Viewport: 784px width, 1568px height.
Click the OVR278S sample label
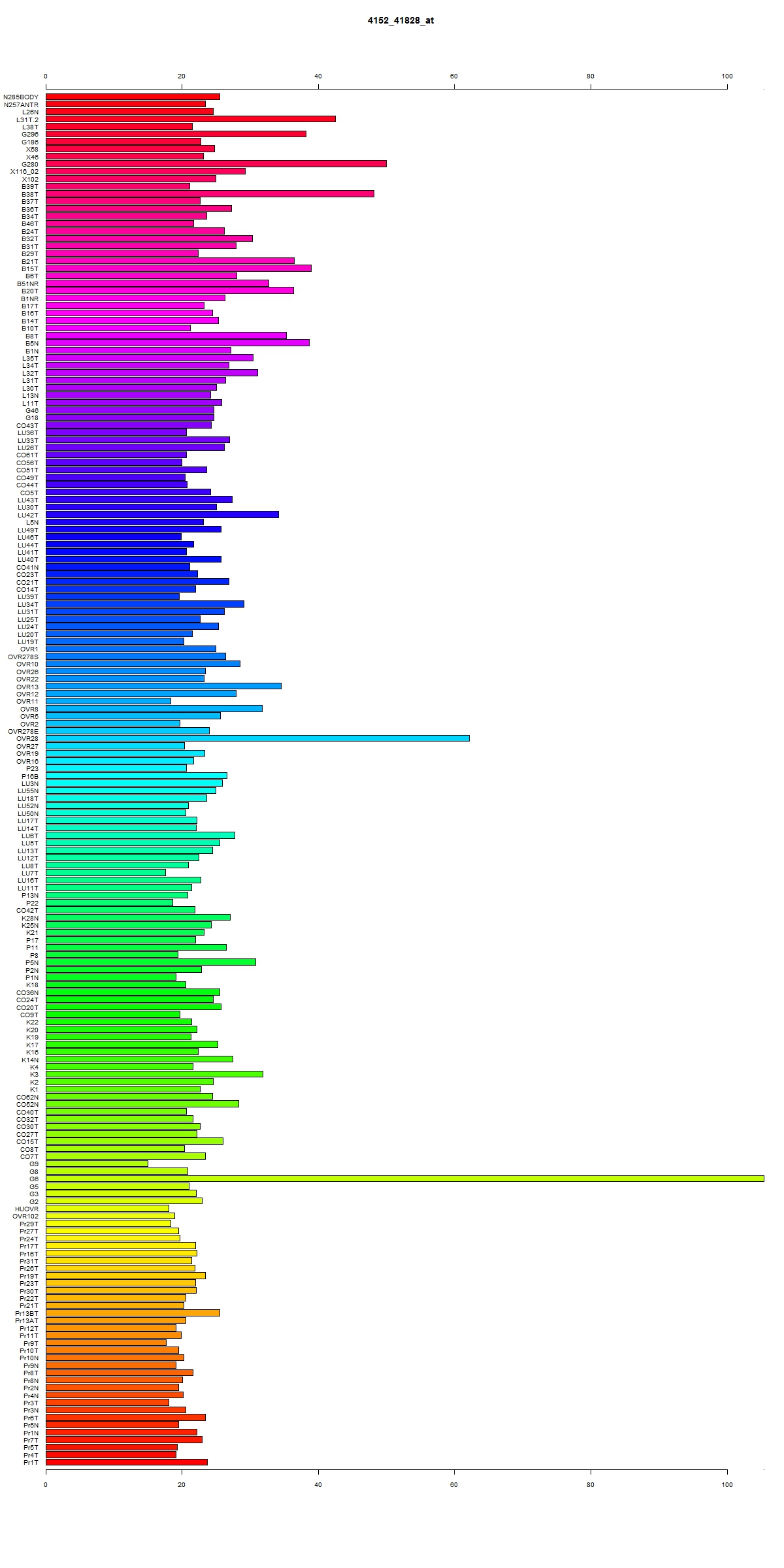coord(24,657)
